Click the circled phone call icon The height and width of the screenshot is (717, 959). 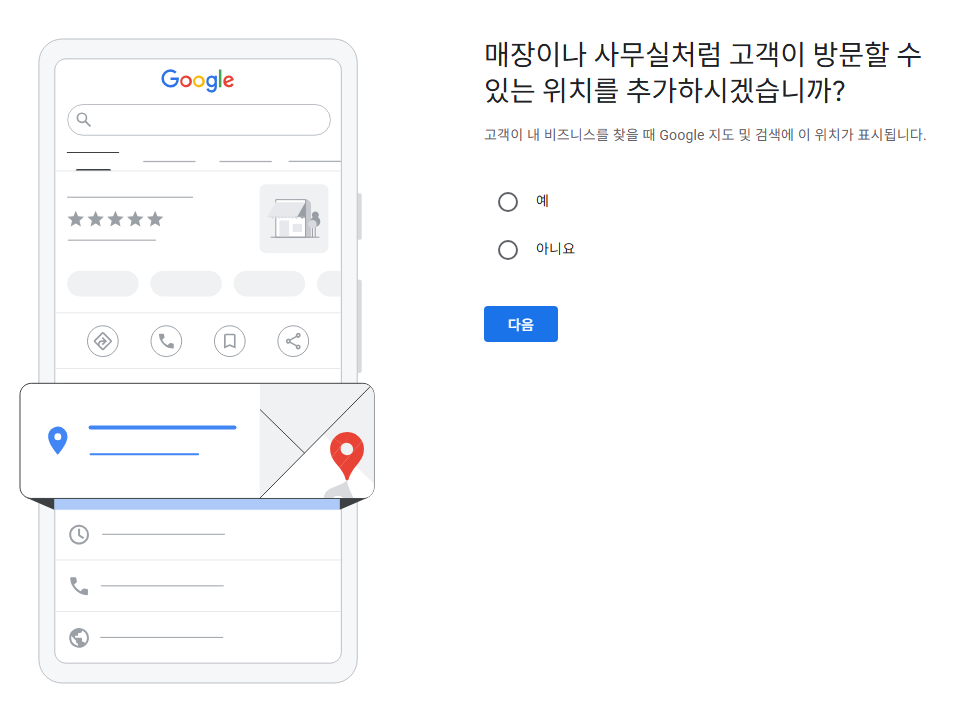[166, 341]
